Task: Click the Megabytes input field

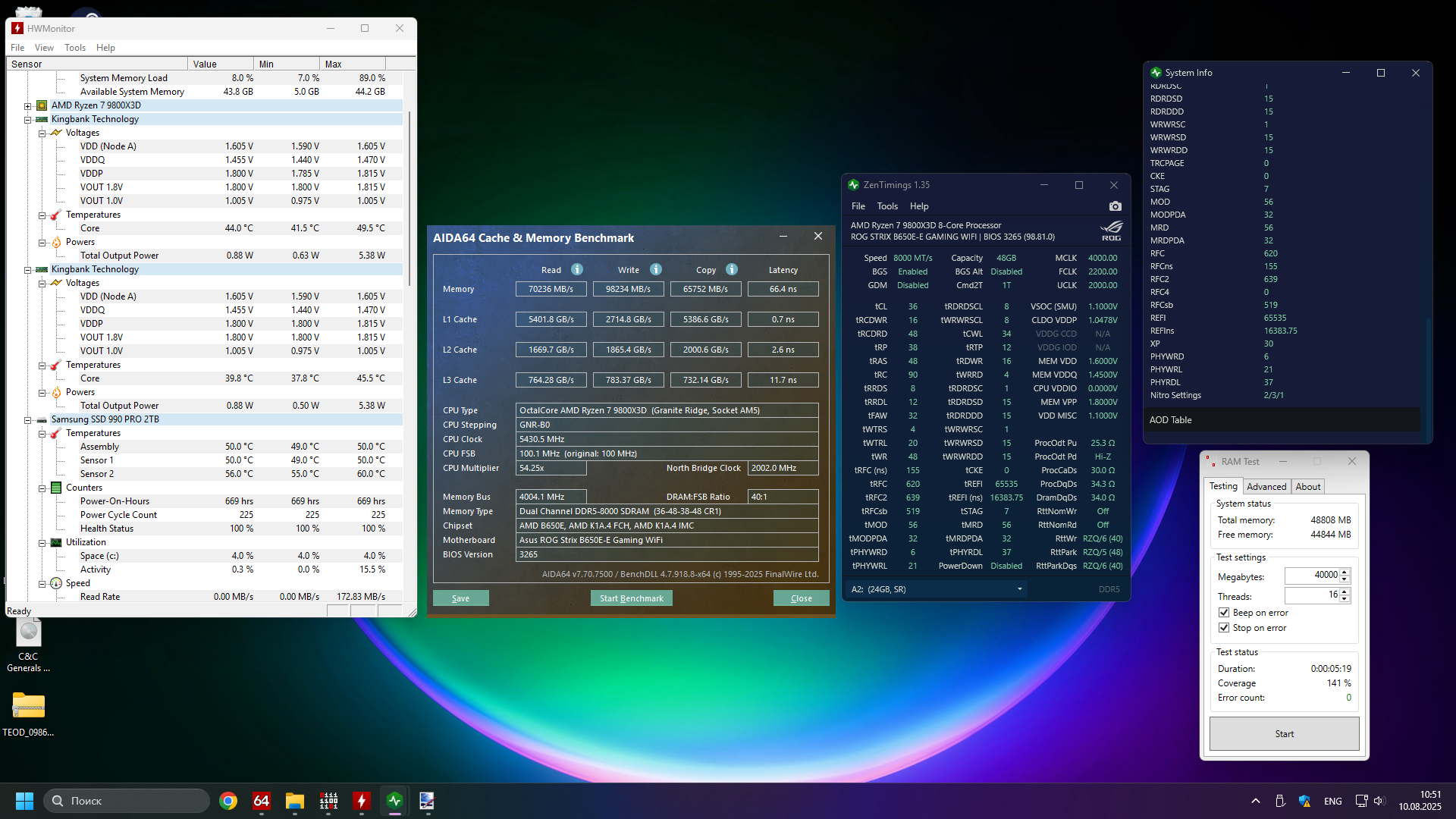Action: (1311, 576)
